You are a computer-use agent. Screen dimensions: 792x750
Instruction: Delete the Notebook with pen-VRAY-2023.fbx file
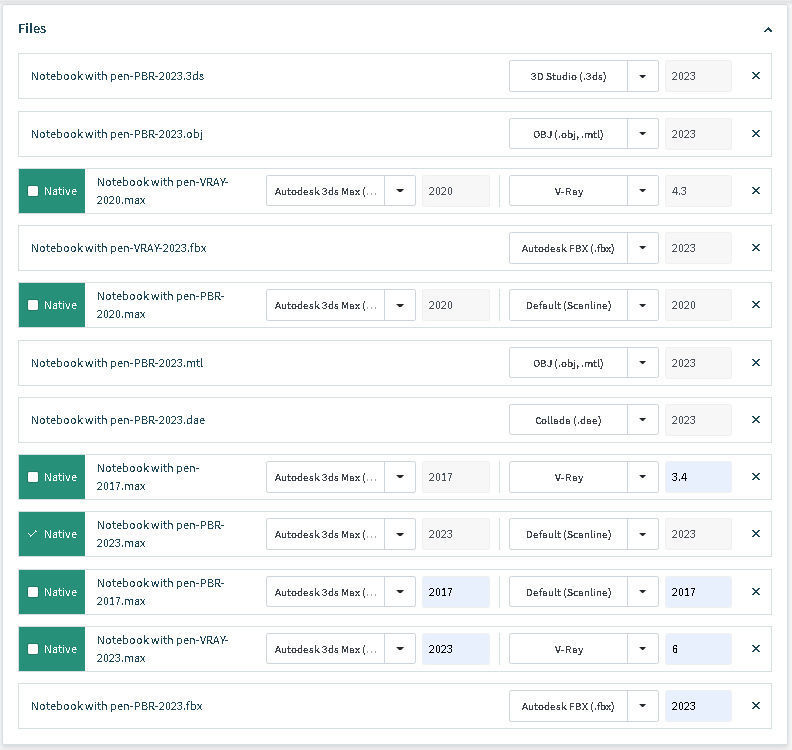pyautogui.click(x=756, y=248)
